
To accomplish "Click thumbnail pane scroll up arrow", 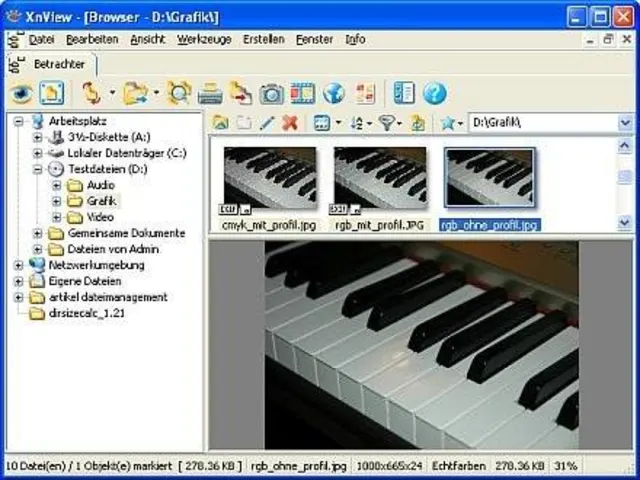I will coord(624,147).
